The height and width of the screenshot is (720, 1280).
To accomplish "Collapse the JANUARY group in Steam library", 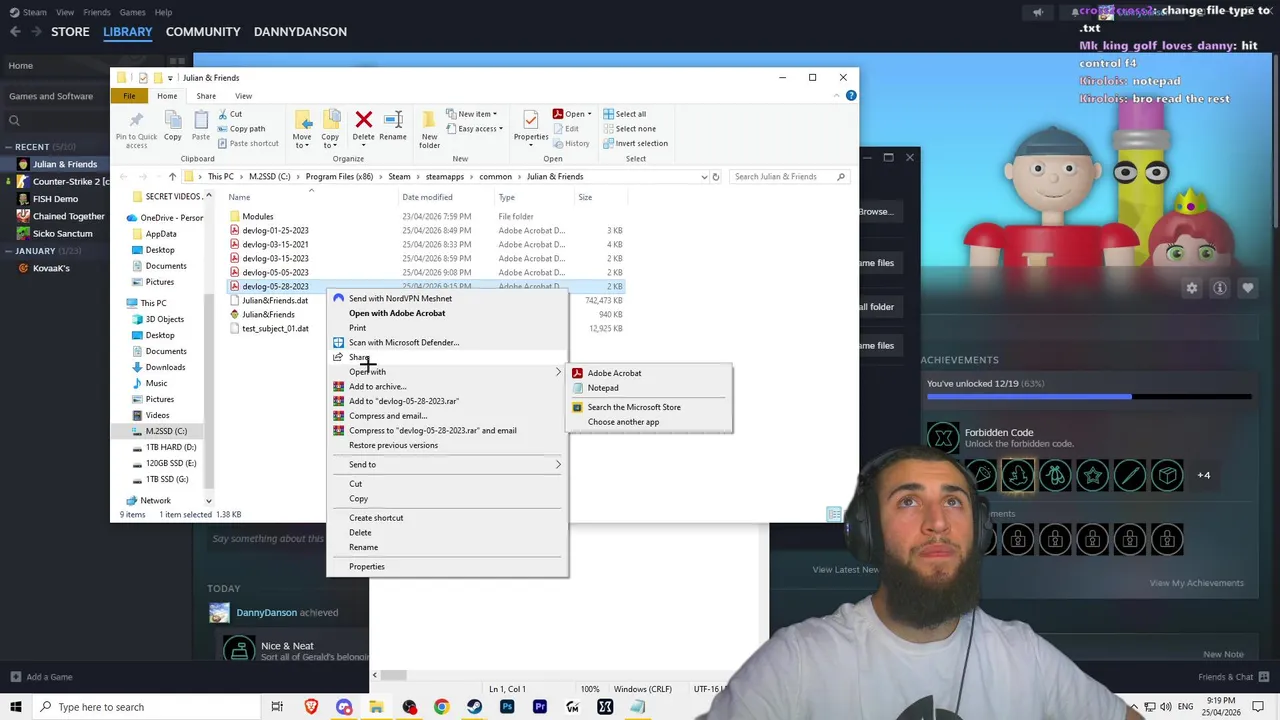I will [x=8, y=251].
